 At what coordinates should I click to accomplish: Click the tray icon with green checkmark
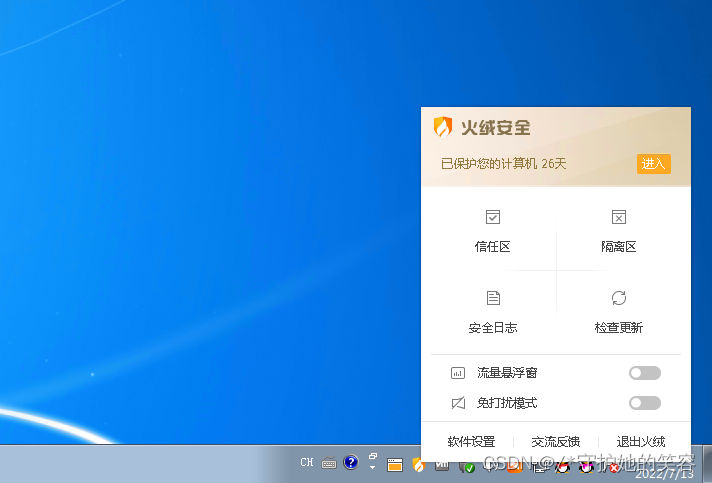click(467, 466)
